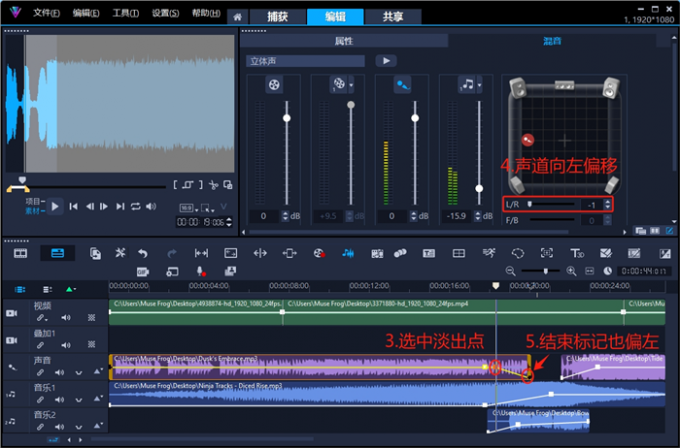This screenshot has width=680, height=448.
Task: Click the 3D title editor icon
Action: (x=577, y=253)
